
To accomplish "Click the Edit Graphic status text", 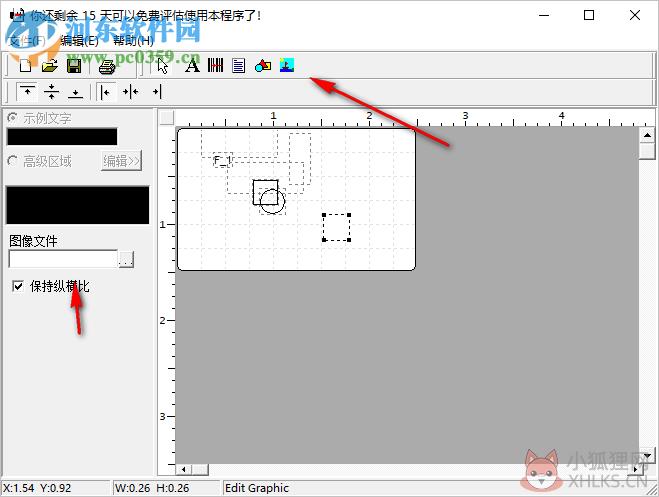I will click(257, 488).
